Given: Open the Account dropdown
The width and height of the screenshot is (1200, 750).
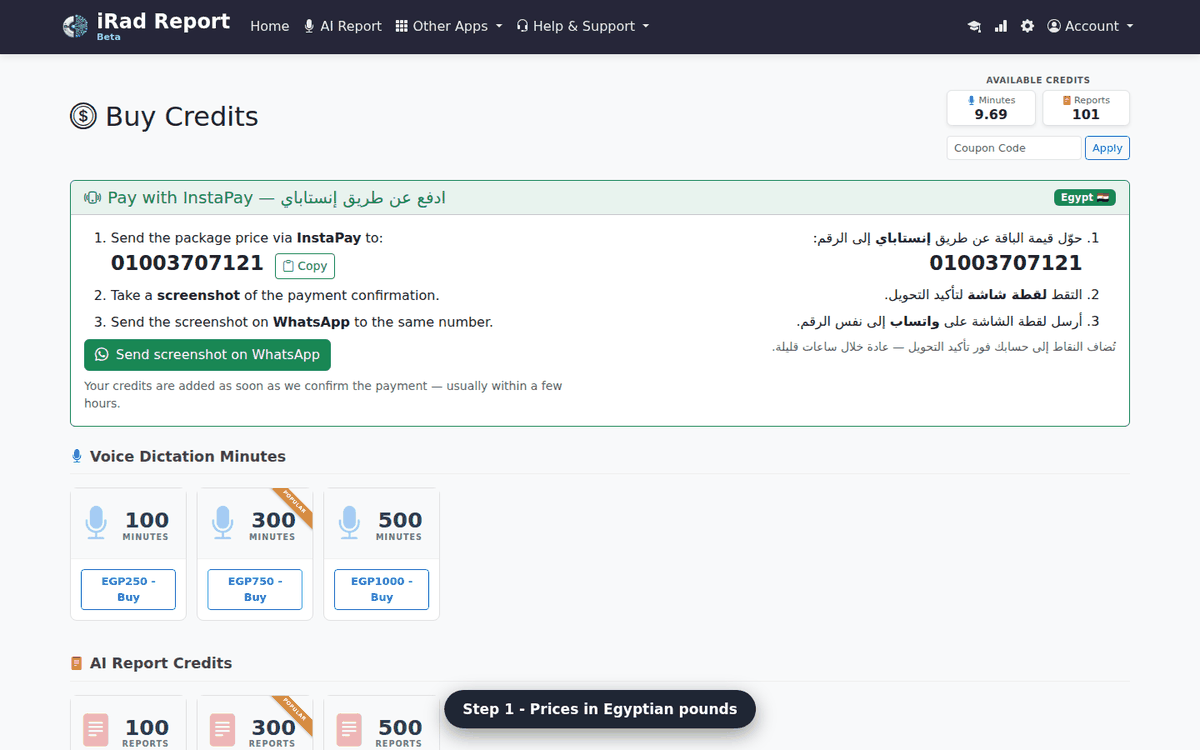Looking at the screenshot, I should (x=1090, y=26).
